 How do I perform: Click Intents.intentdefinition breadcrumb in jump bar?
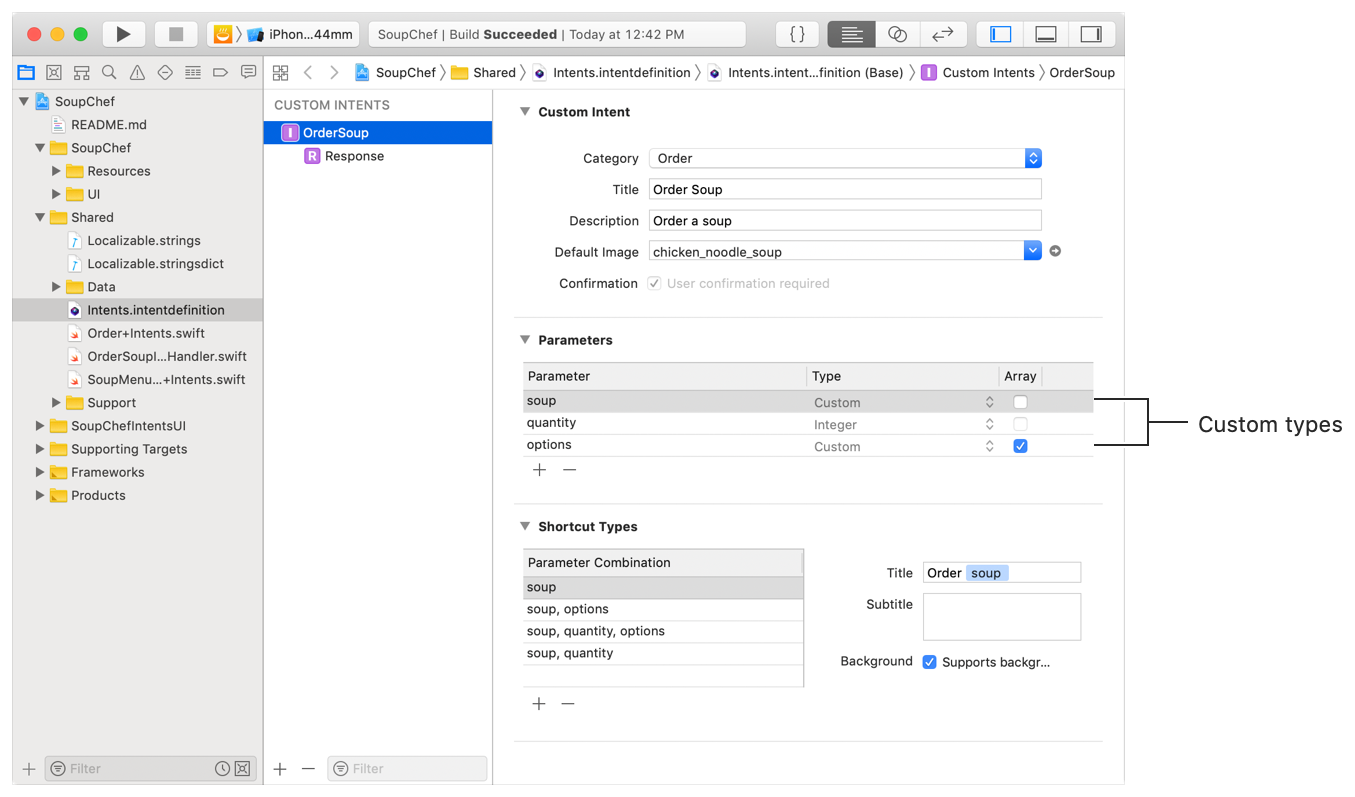(x=611, y=72)
